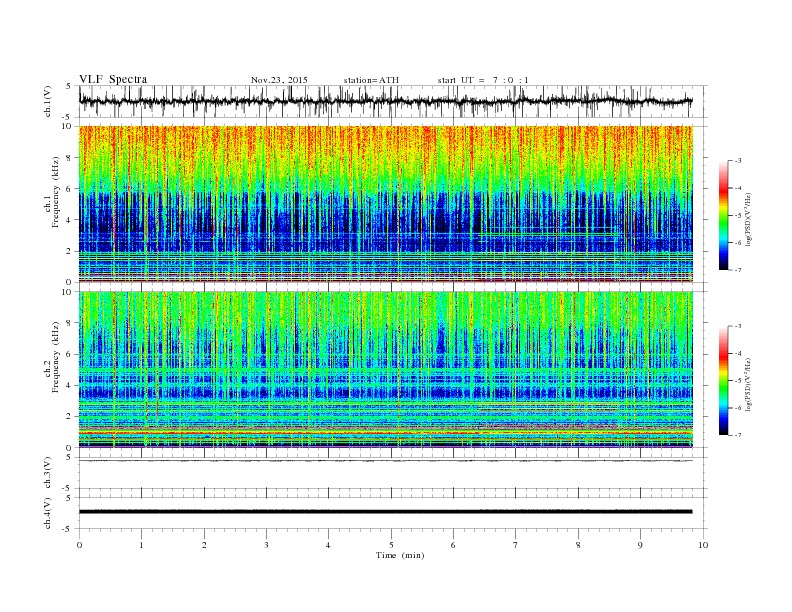Click the "-5" tick on ch.1 colorbar

[738, 215]
